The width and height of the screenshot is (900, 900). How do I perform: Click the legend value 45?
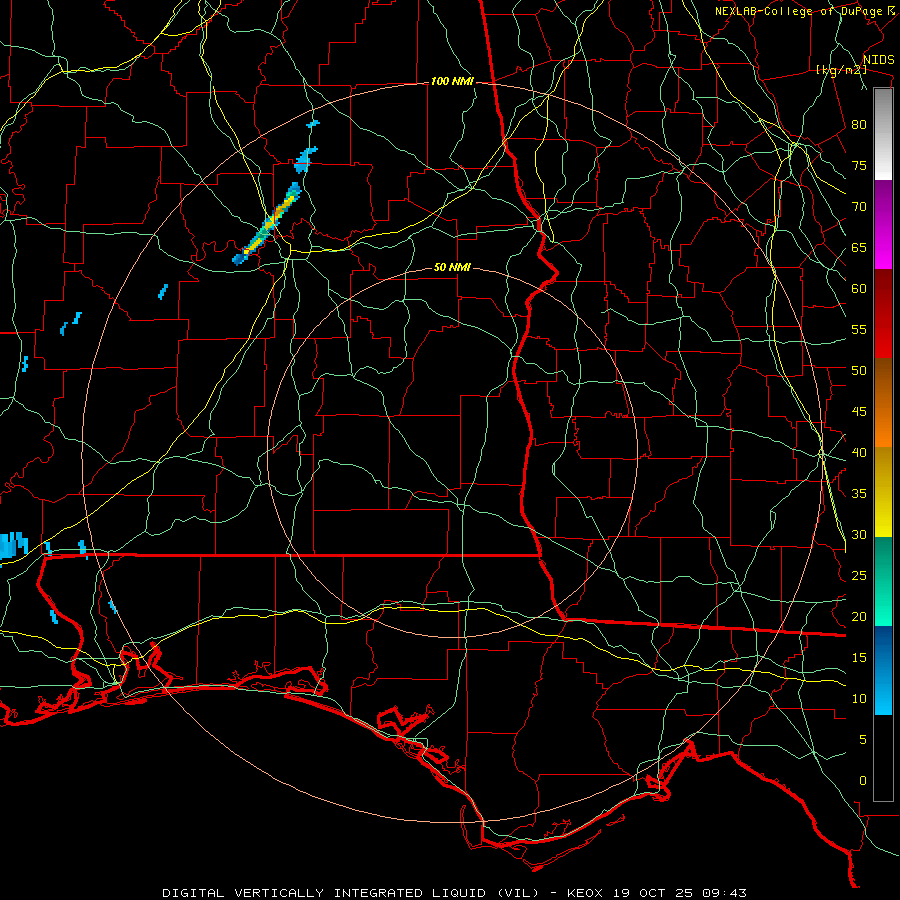point(859,412)
